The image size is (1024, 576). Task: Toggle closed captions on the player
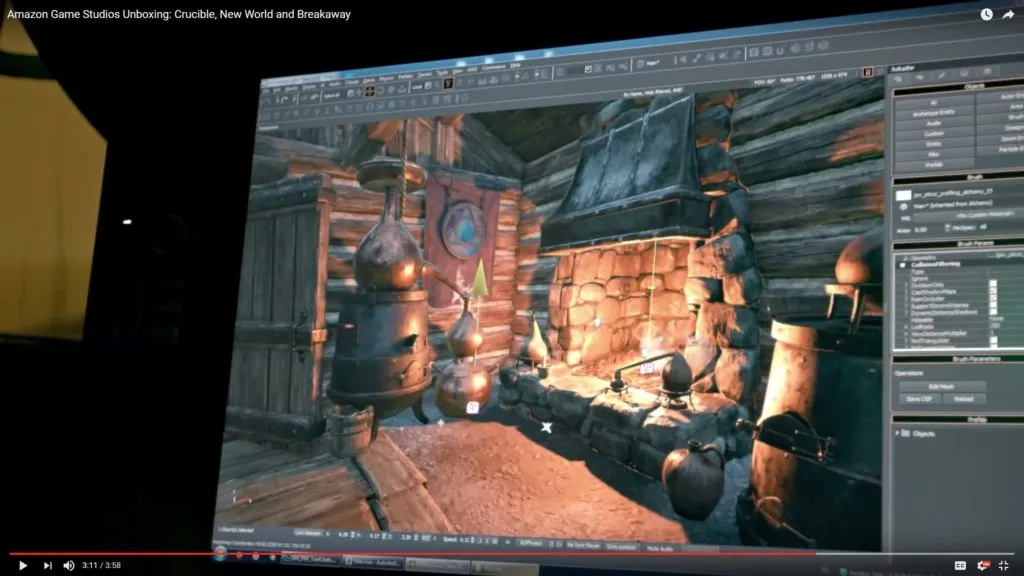(x=960, y=566)
